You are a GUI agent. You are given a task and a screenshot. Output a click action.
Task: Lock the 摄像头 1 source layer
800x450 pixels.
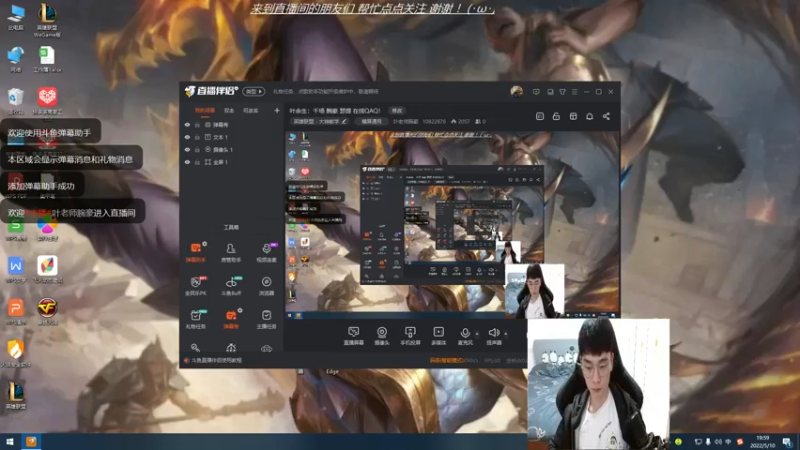click(x=197, y=149)
